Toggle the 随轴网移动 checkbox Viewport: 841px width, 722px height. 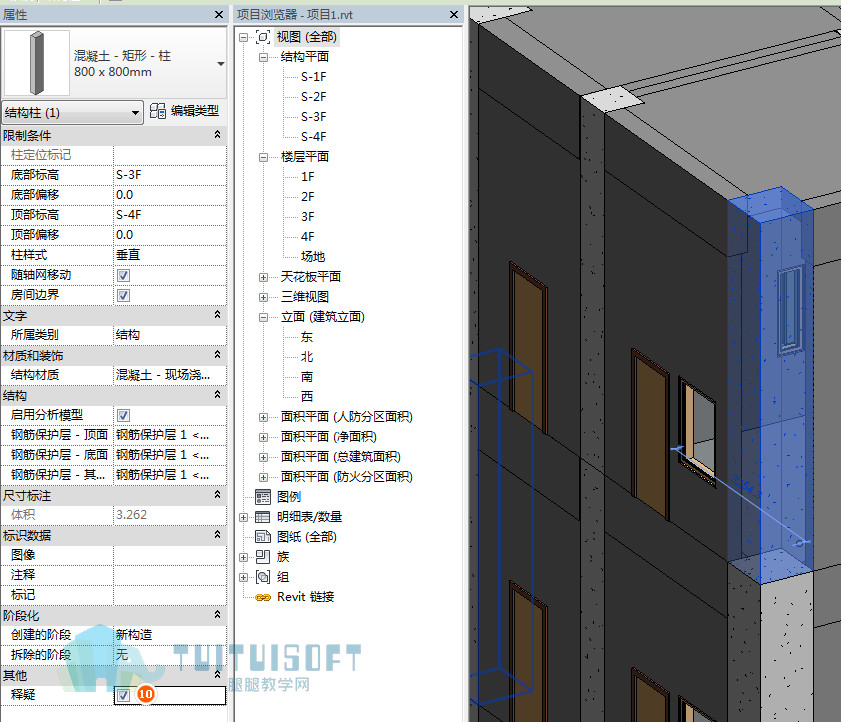pos(123,275)
